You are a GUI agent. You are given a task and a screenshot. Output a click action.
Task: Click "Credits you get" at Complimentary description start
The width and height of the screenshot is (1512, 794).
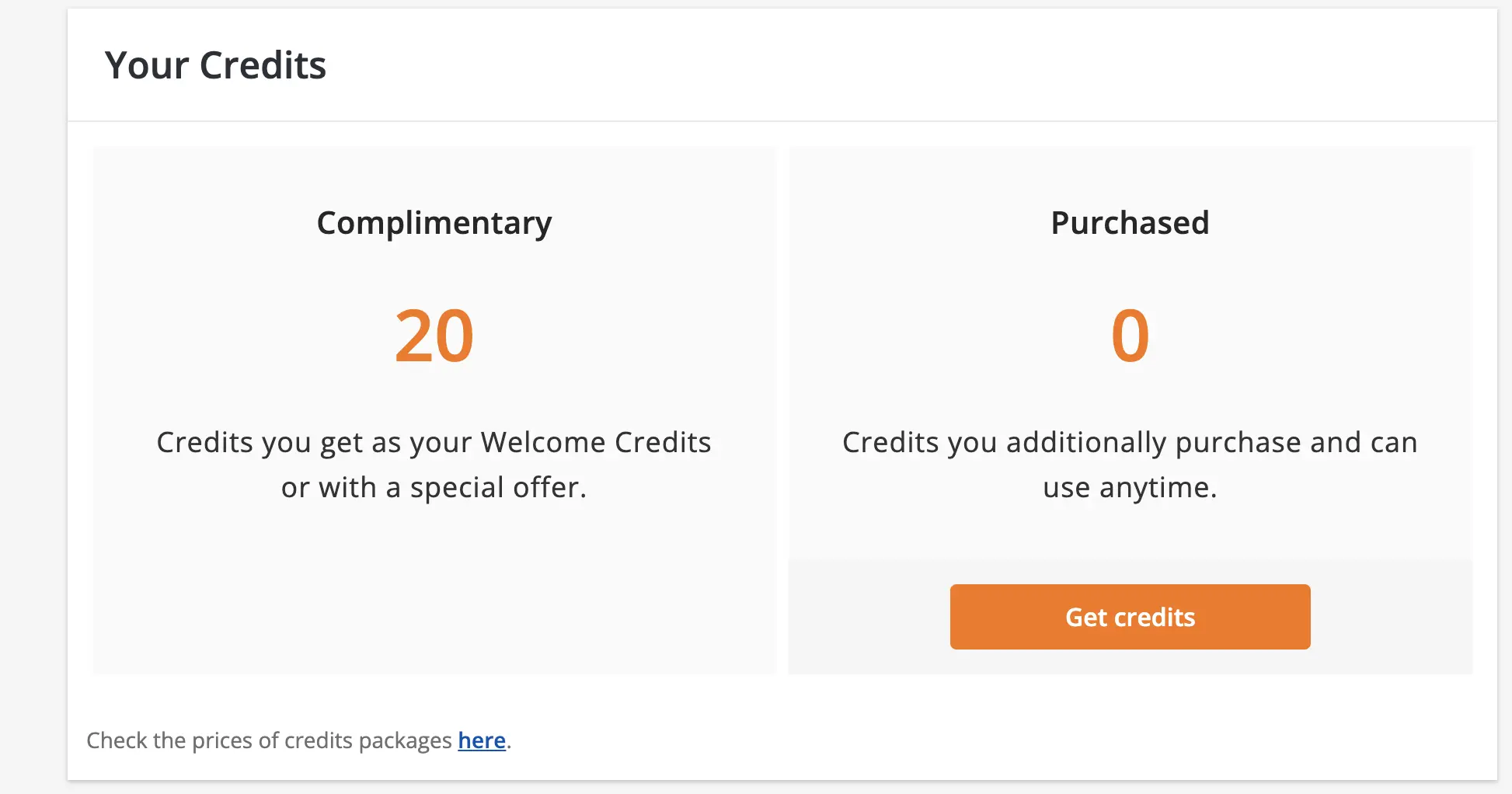pos(235,442)
